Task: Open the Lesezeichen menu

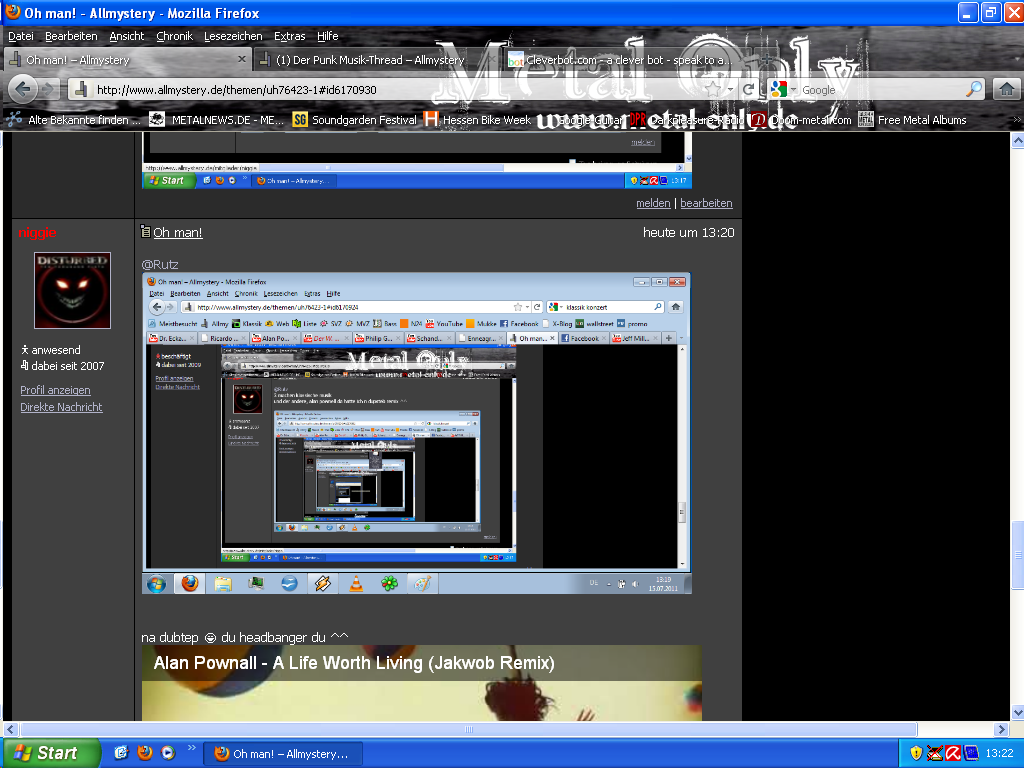Action: point(233,36)
